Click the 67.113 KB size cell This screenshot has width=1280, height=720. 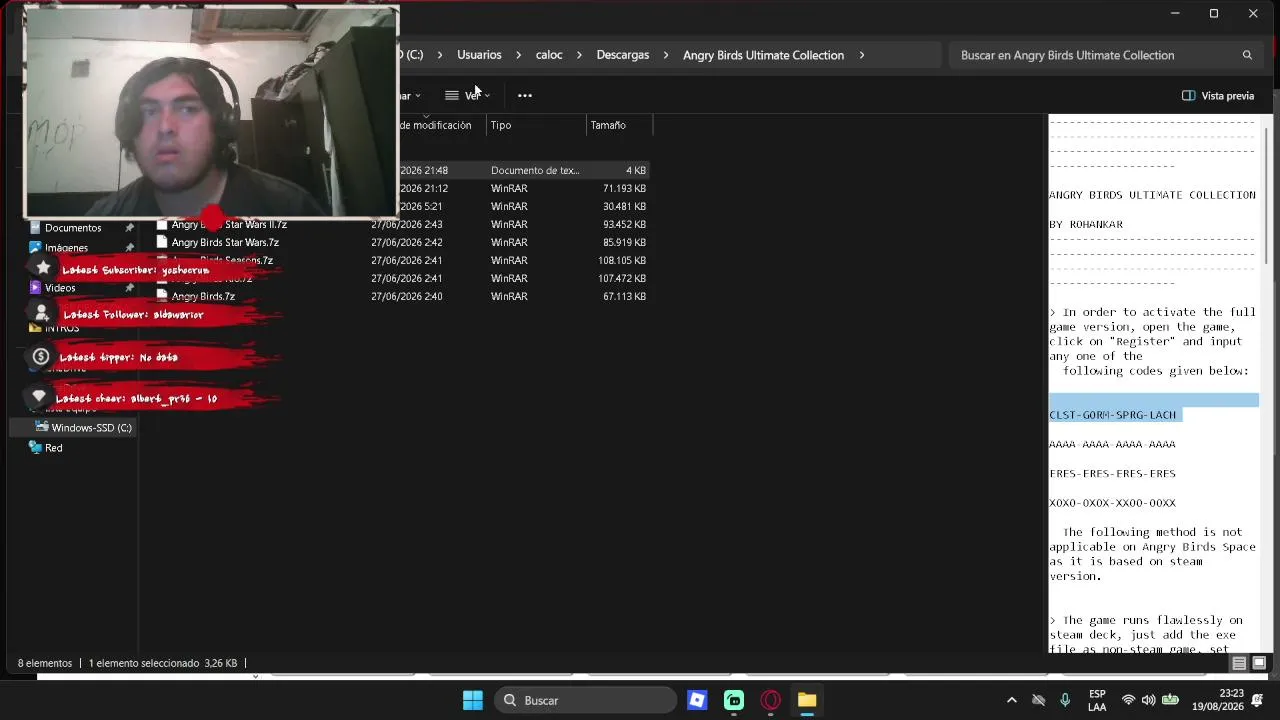pyautogui.click(x=624, y=296)
